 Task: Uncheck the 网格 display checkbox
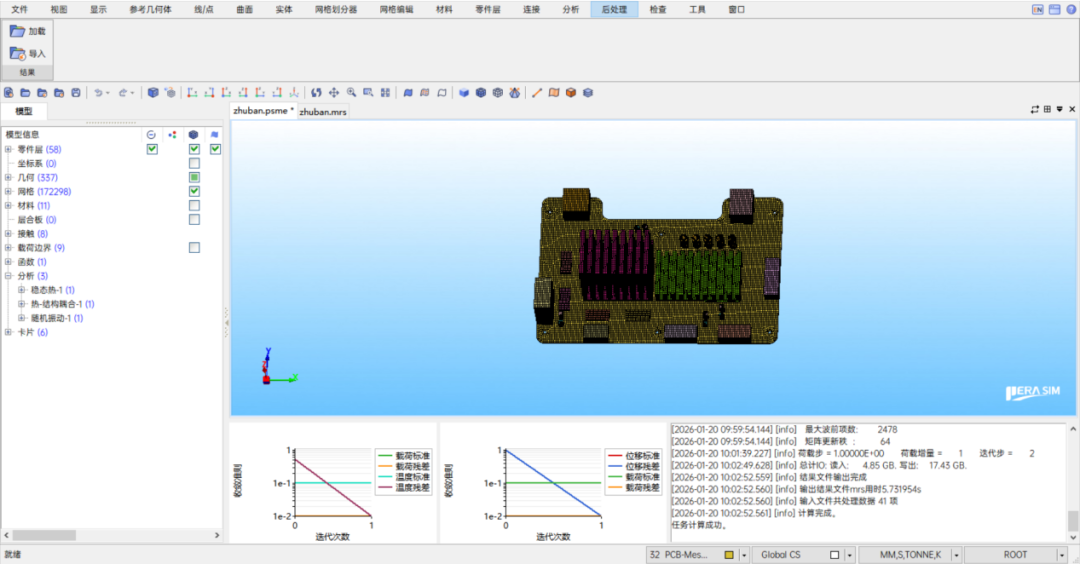point(194,191)
